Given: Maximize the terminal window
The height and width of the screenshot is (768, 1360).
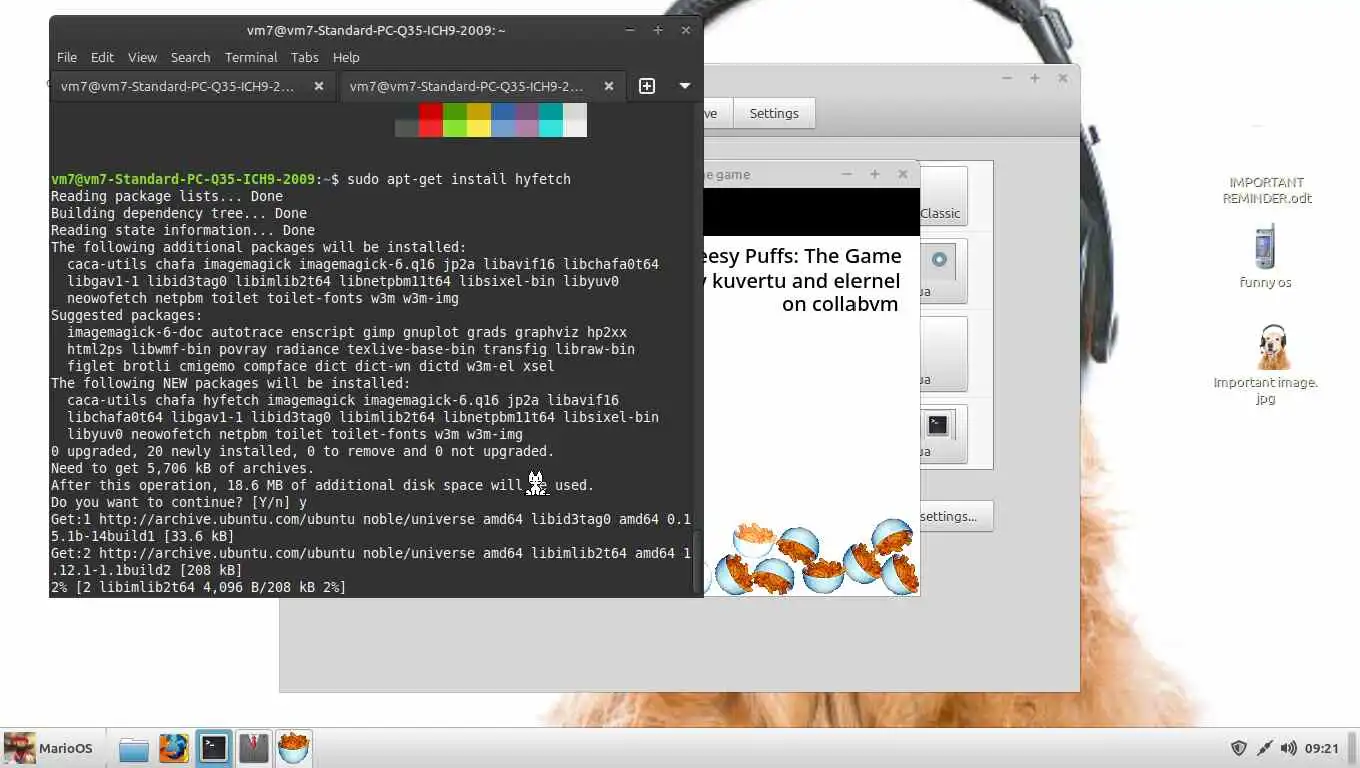Looking at the screenshot, I should coord(657,30).
